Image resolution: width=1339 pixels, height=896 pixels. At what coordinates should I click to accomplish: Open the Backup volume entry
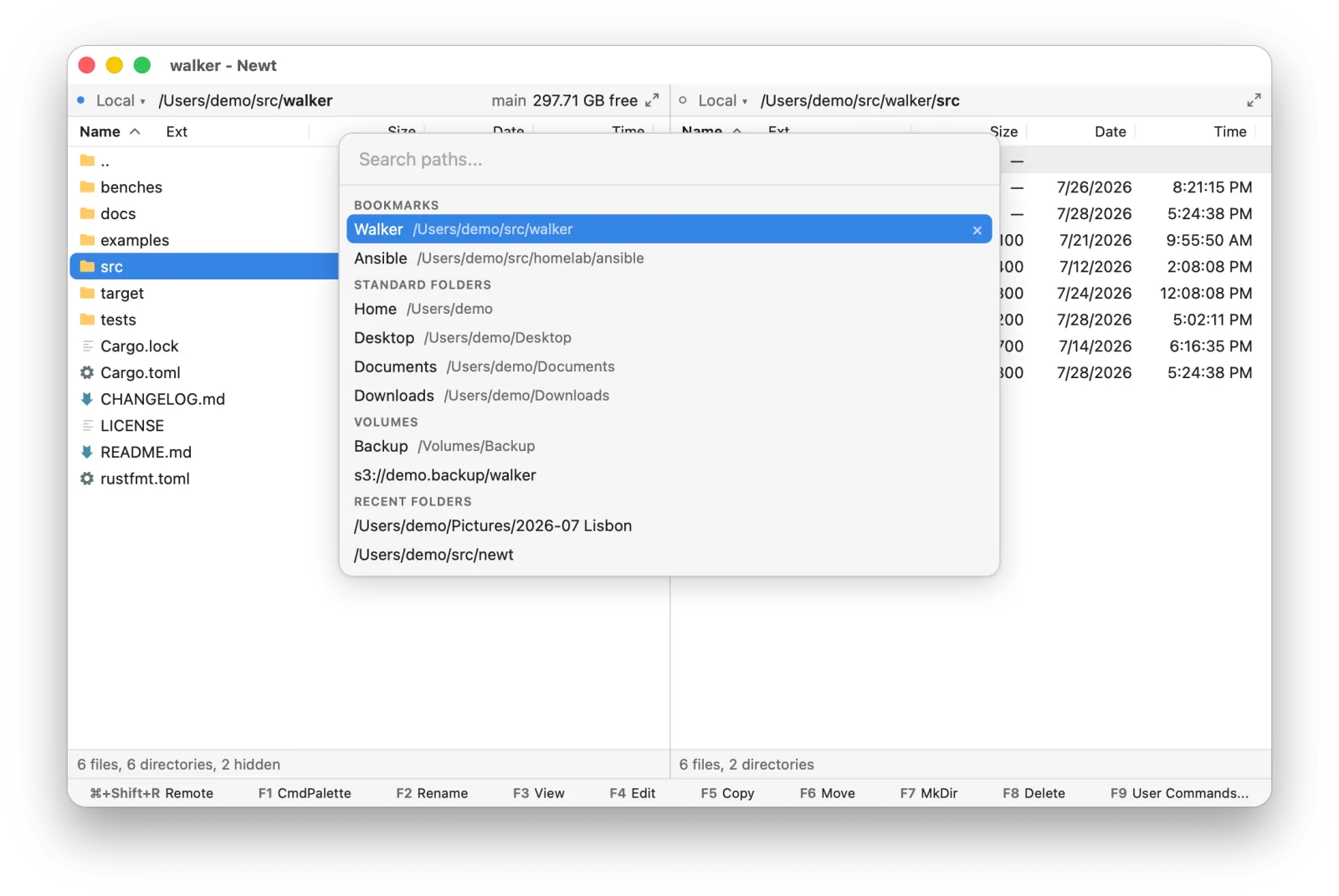(x=669, y=447)
